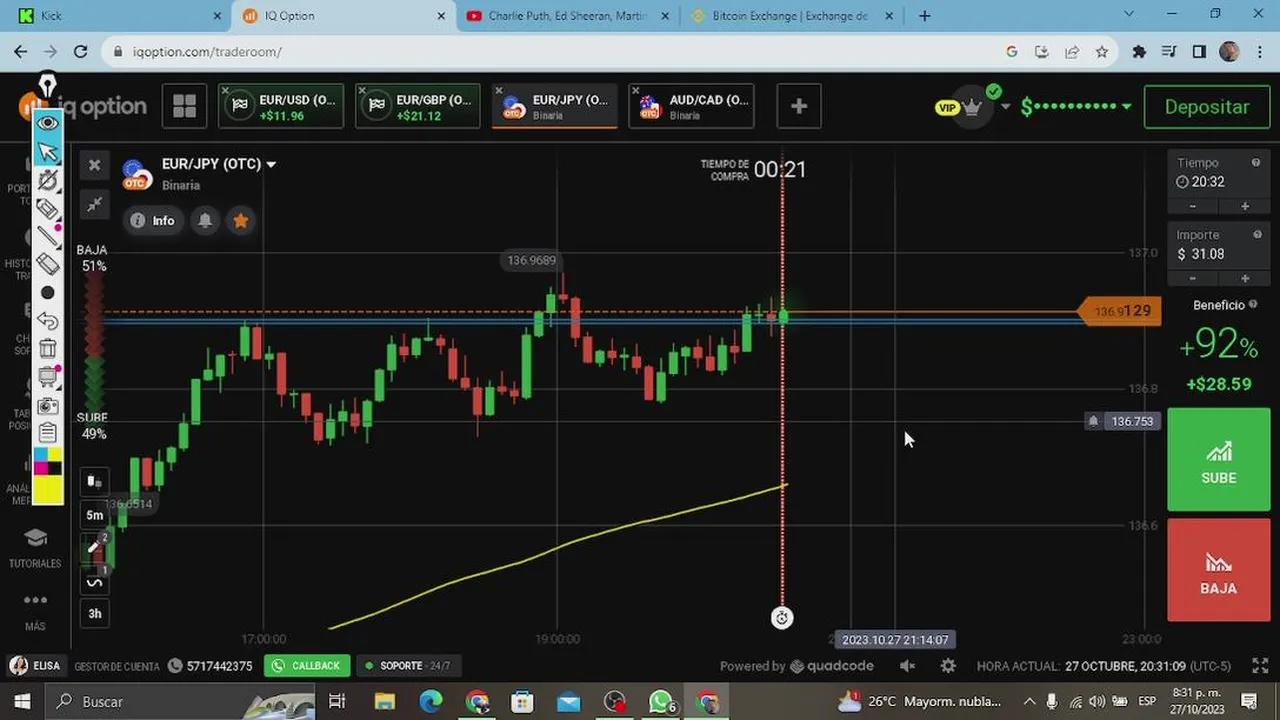Viewport: 1280px width, 720px height.
Task: Switch to the EUR/GBP asset tab
Action: click(x=418, y=107)
